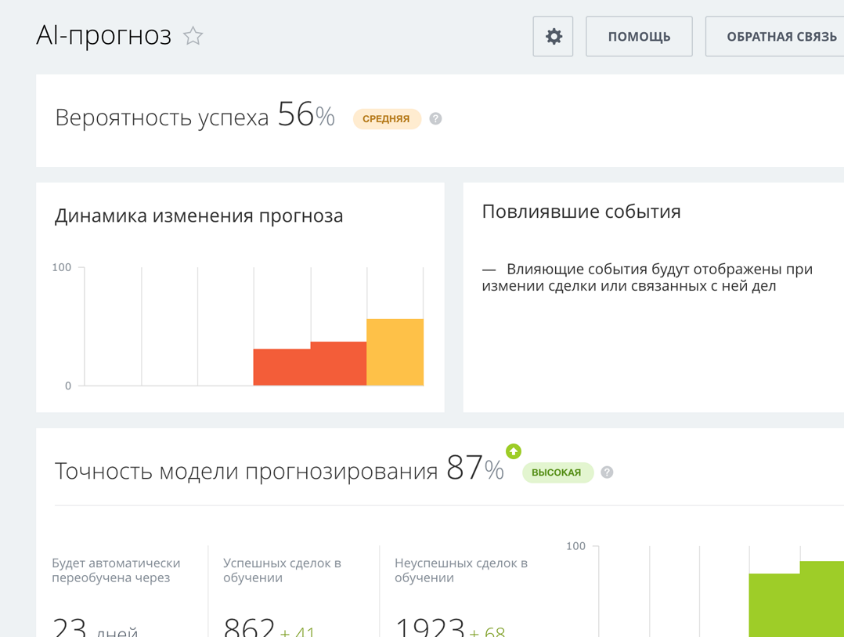Viewport: 844px width, 637px height.
Task: Select the СРЕДНЯЯ probability badge
Action: [x=387, y=118]
